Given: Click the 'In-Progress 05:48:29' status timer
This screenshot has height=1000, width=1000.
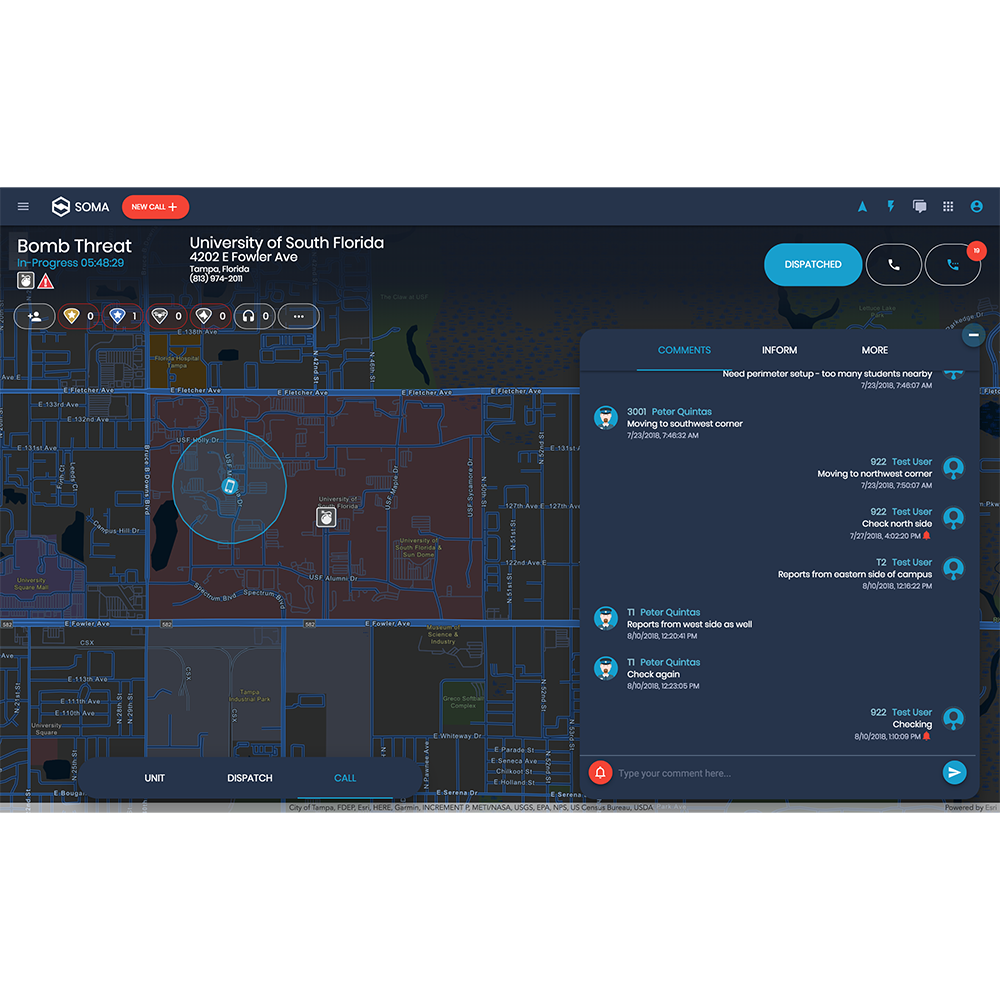Looking at the screenshot, I should pyautogui.click(x=70, y=263).
